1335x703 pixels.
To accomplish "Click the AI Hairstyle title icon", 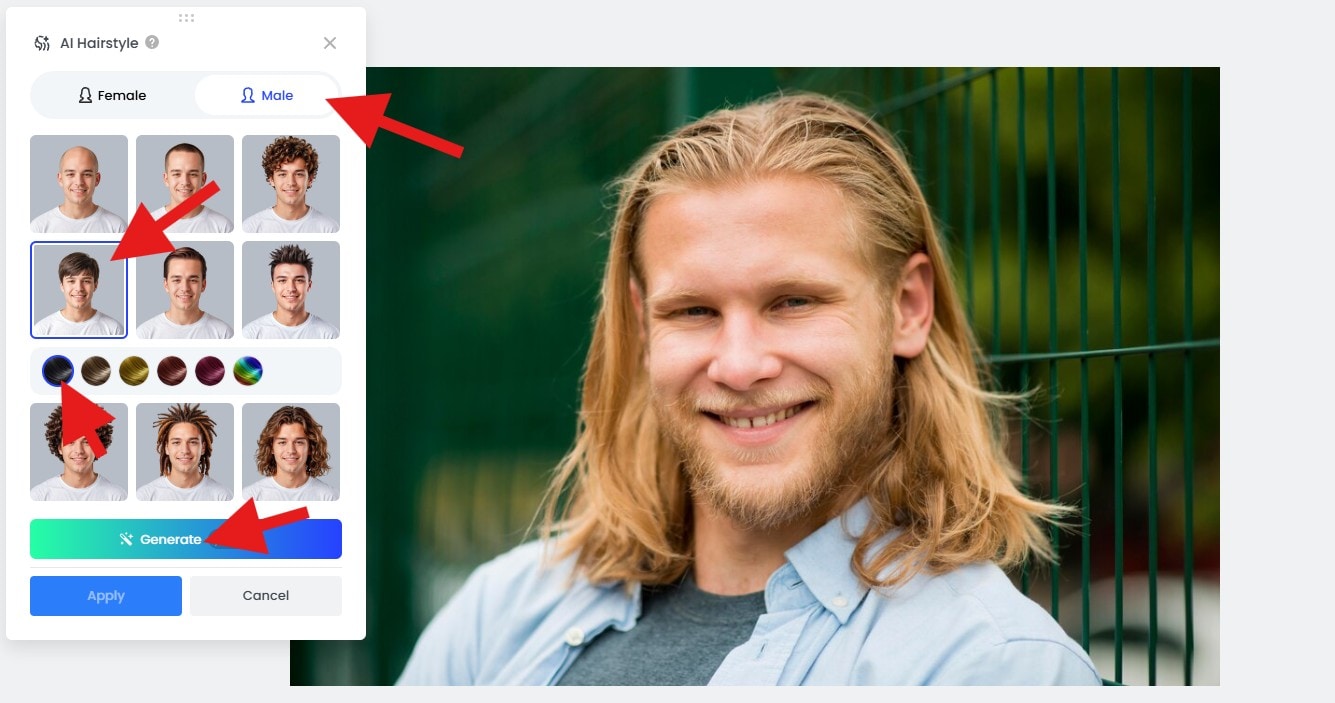I will coord(42,43).
